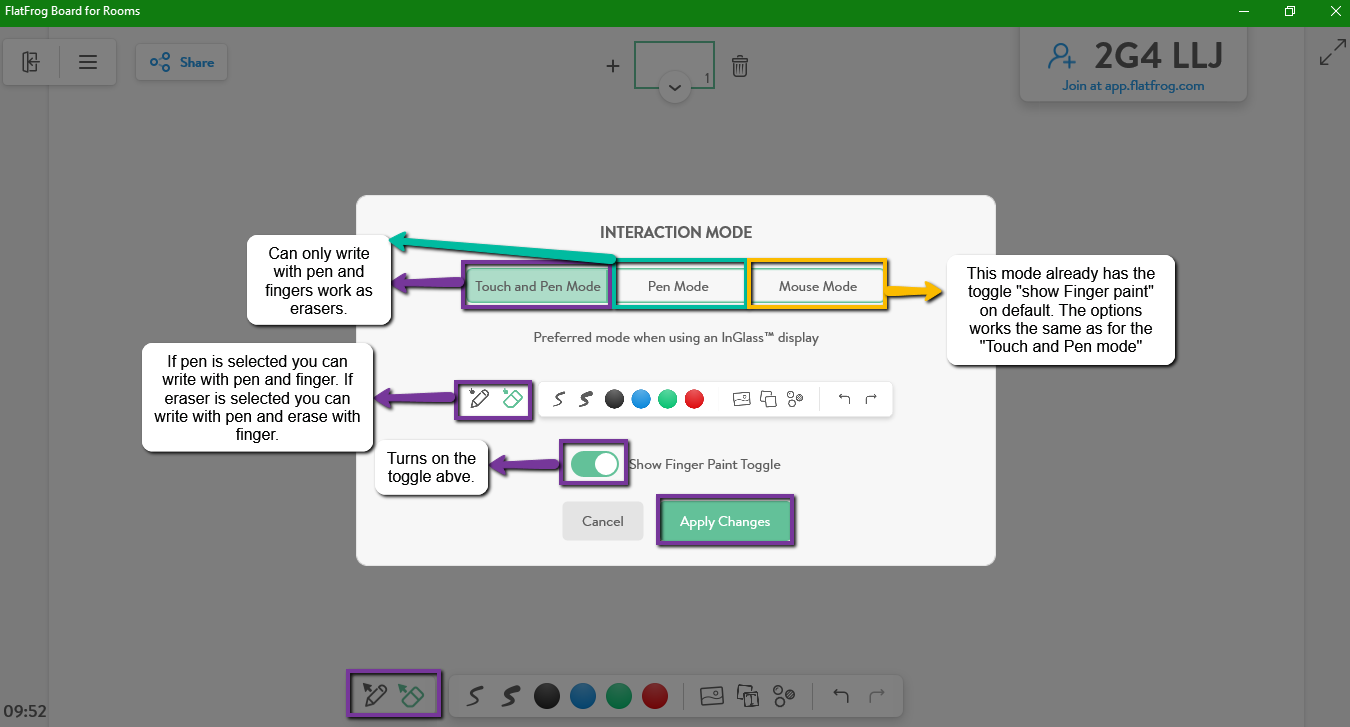Pick the blue color in bottom toolbar
This screenshot has height=727, width=1350.
click(583, 696)
